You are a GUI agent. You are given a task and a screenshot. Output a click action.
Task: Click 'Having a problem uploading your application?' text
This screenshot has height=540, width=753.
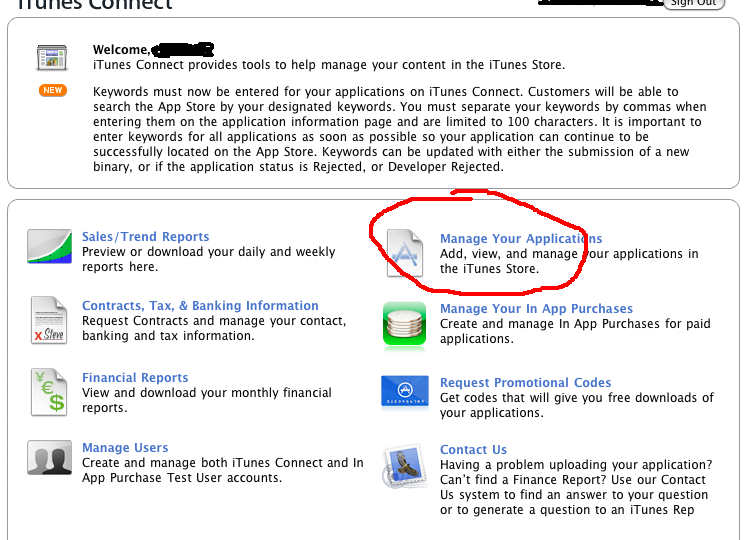tap(576, 465)
